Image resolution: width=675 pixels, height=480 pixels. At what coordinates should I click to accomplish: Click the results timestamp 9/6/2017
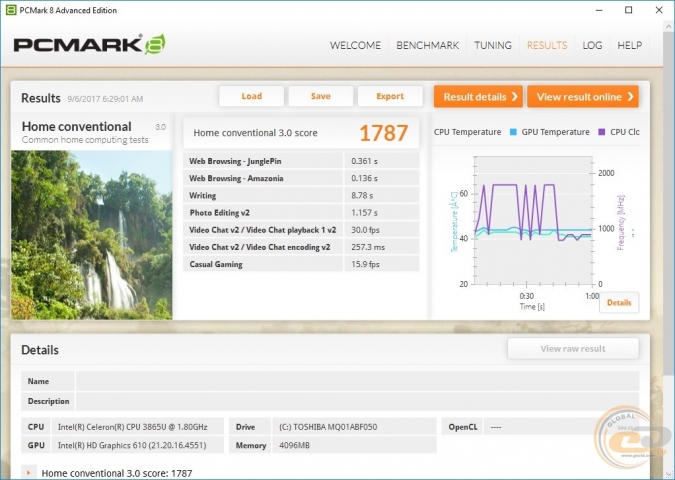105,99
